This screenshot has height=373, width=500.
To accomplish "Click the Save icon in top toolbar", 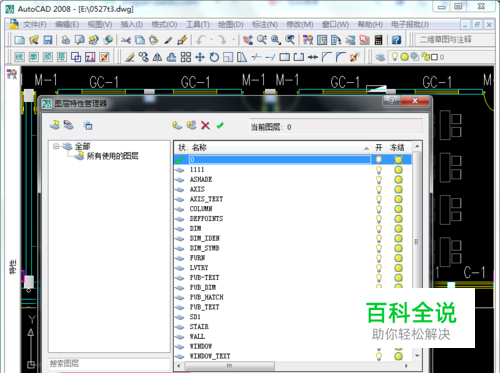I will tap(48, 40).
